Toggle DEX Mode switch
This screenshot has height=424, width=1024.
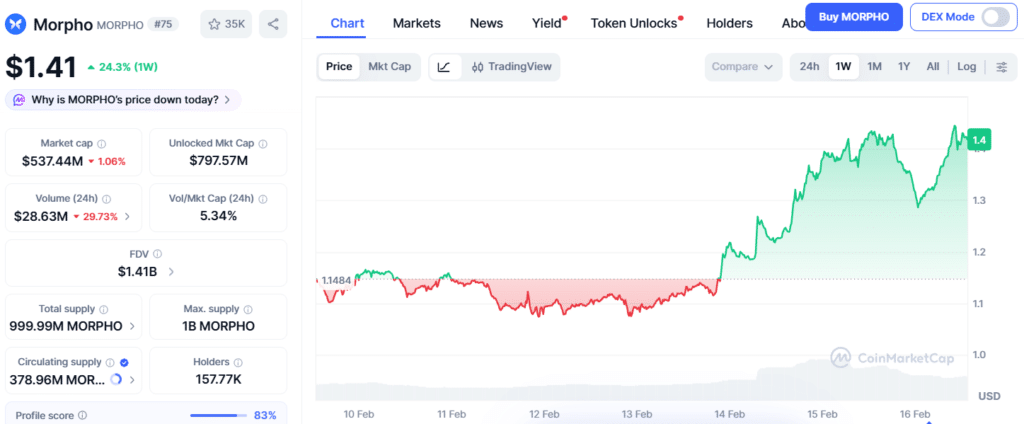[x=994, y=18]
